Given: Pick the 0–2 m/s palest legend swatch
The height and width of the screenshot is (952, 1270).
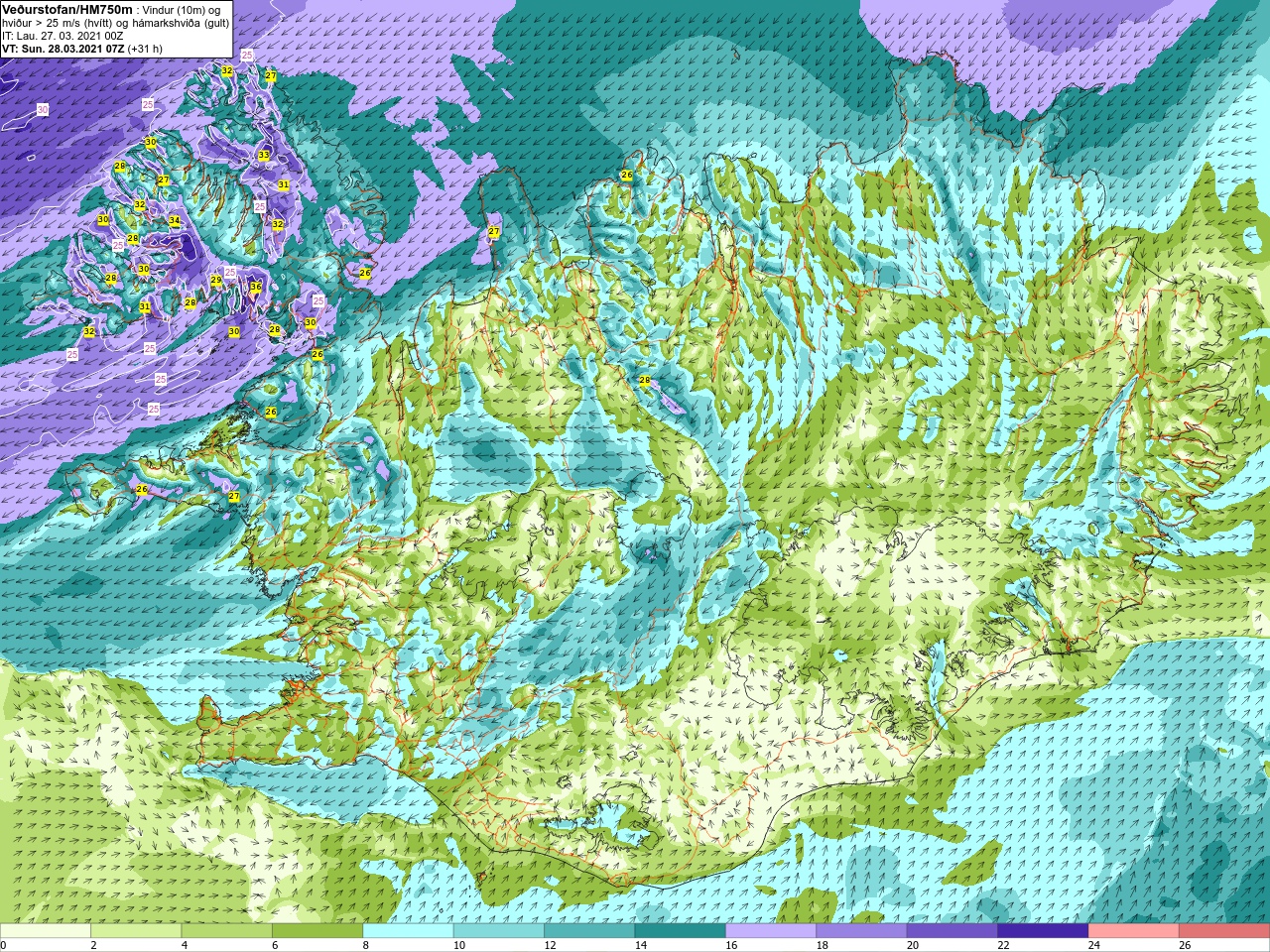Looking at the screenshot, I should (x=46, y=931).
